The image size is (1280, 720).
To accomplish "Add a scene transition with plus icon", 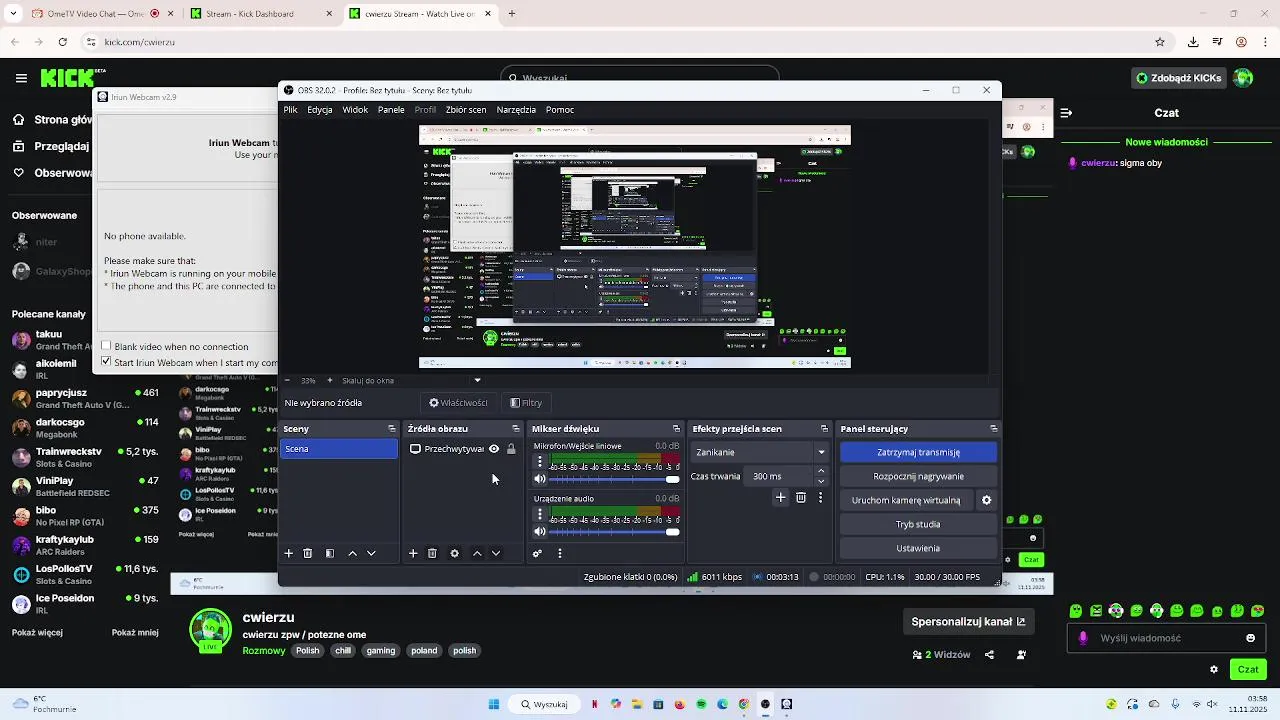I will [x=781, y=497].
